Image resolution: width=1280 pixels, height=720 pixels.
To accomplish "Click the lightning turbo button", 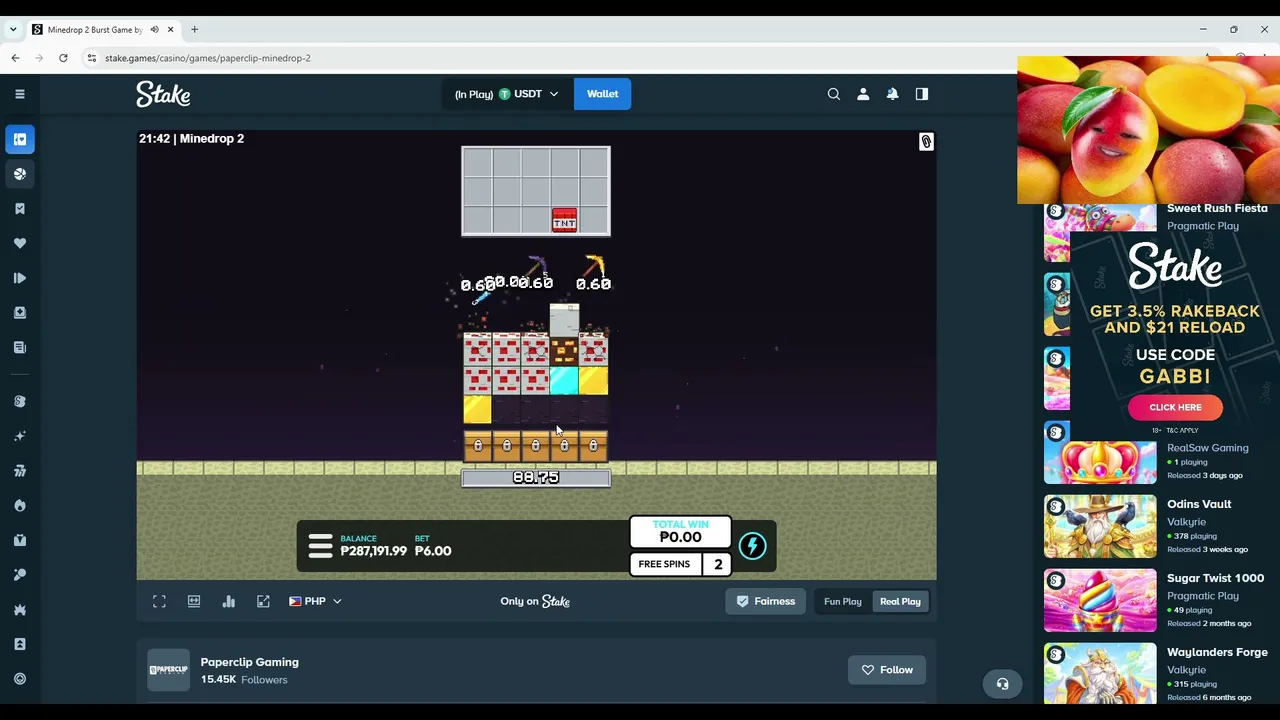I will [x=752, y=546].
